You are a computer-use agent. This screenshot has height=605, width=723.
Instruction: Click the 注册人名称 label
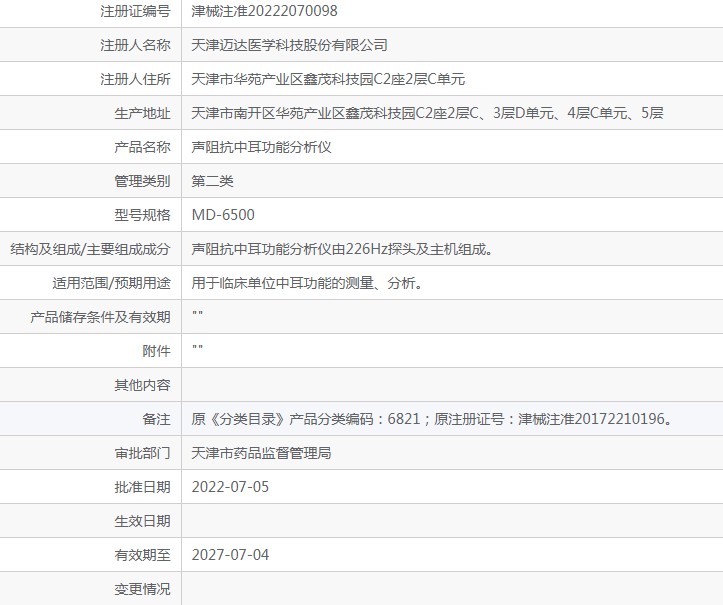click(x=135, y=45)
